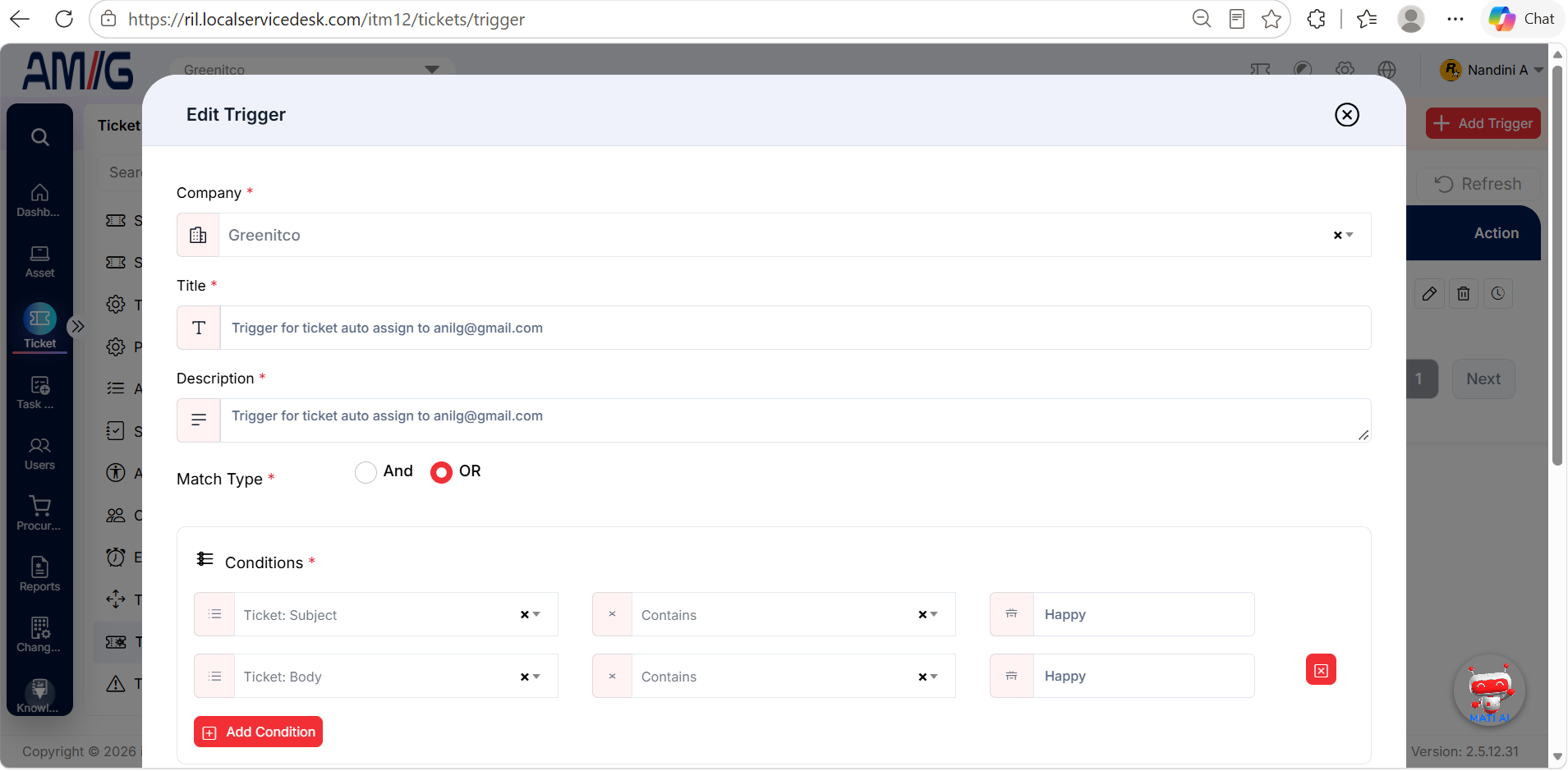
Task: Edit the Happy value for the Subject condition
Action: (1143, 615)
